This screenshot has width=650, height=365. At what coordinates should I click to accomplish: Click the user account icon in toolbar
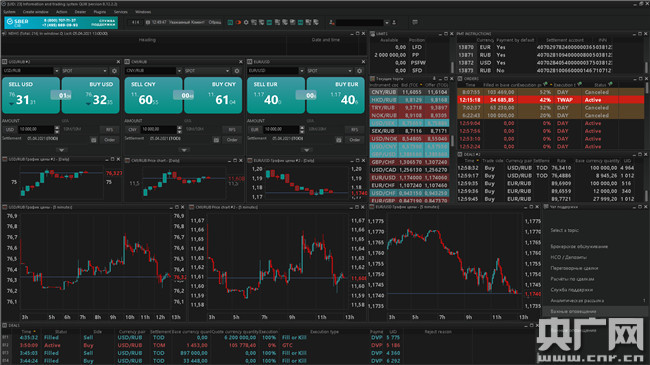pos(332,22)
